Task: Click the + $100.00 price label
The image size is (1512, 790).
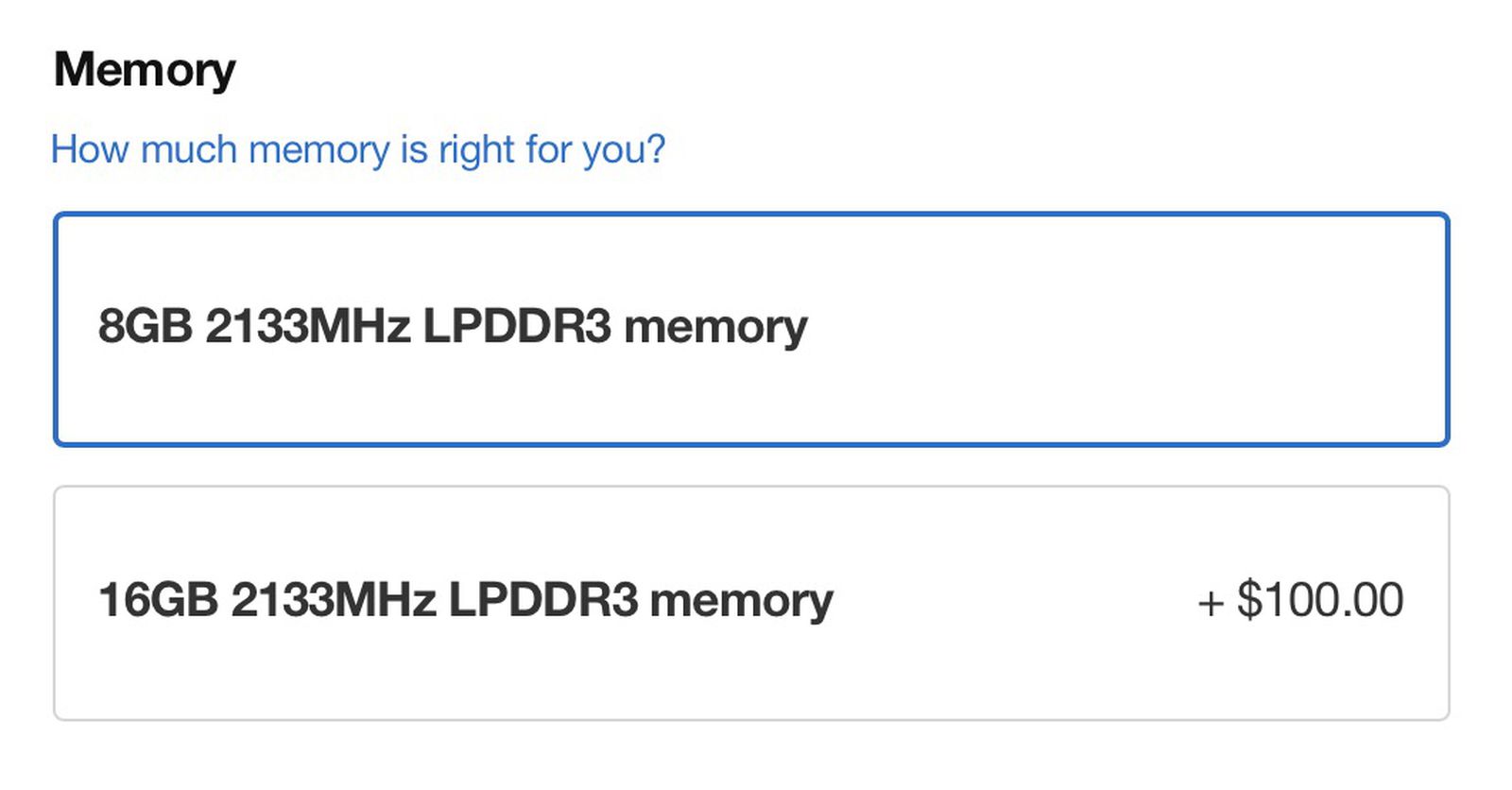Action: click(x=1298, y=597)
